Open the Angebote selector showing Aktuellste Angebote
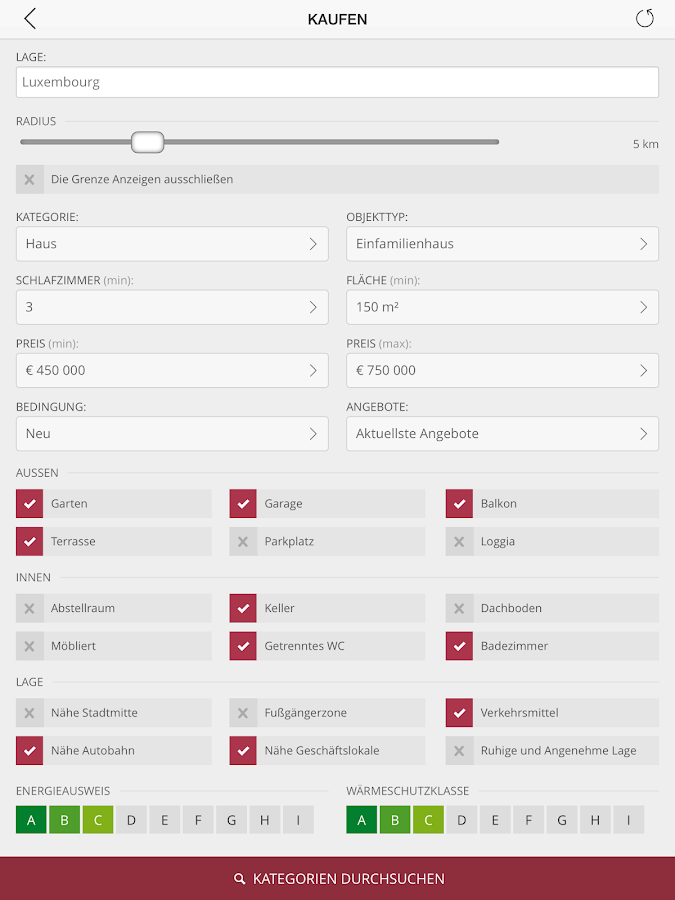The height and width of the screenshot is (900, 675). click(502, 434)
